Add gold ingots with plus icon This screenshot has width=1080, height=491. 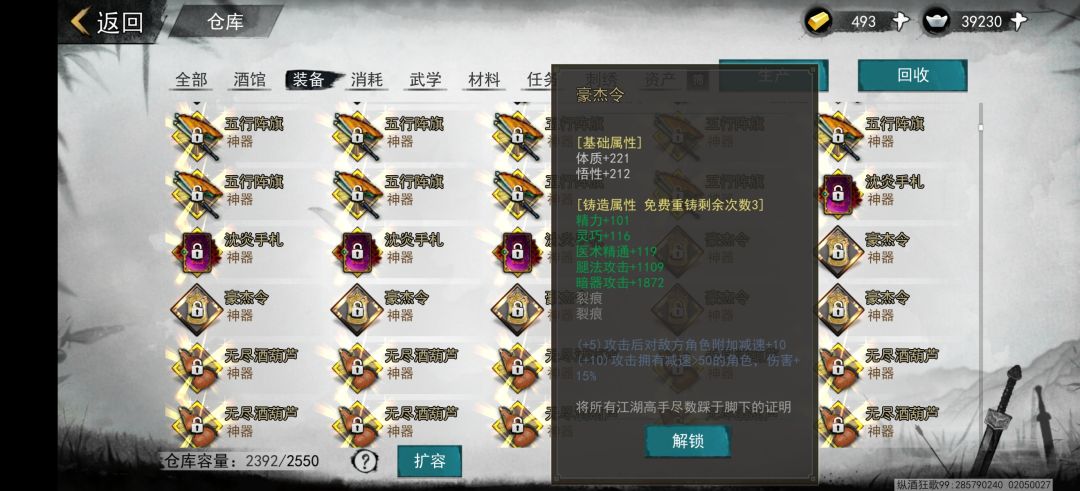900,21
